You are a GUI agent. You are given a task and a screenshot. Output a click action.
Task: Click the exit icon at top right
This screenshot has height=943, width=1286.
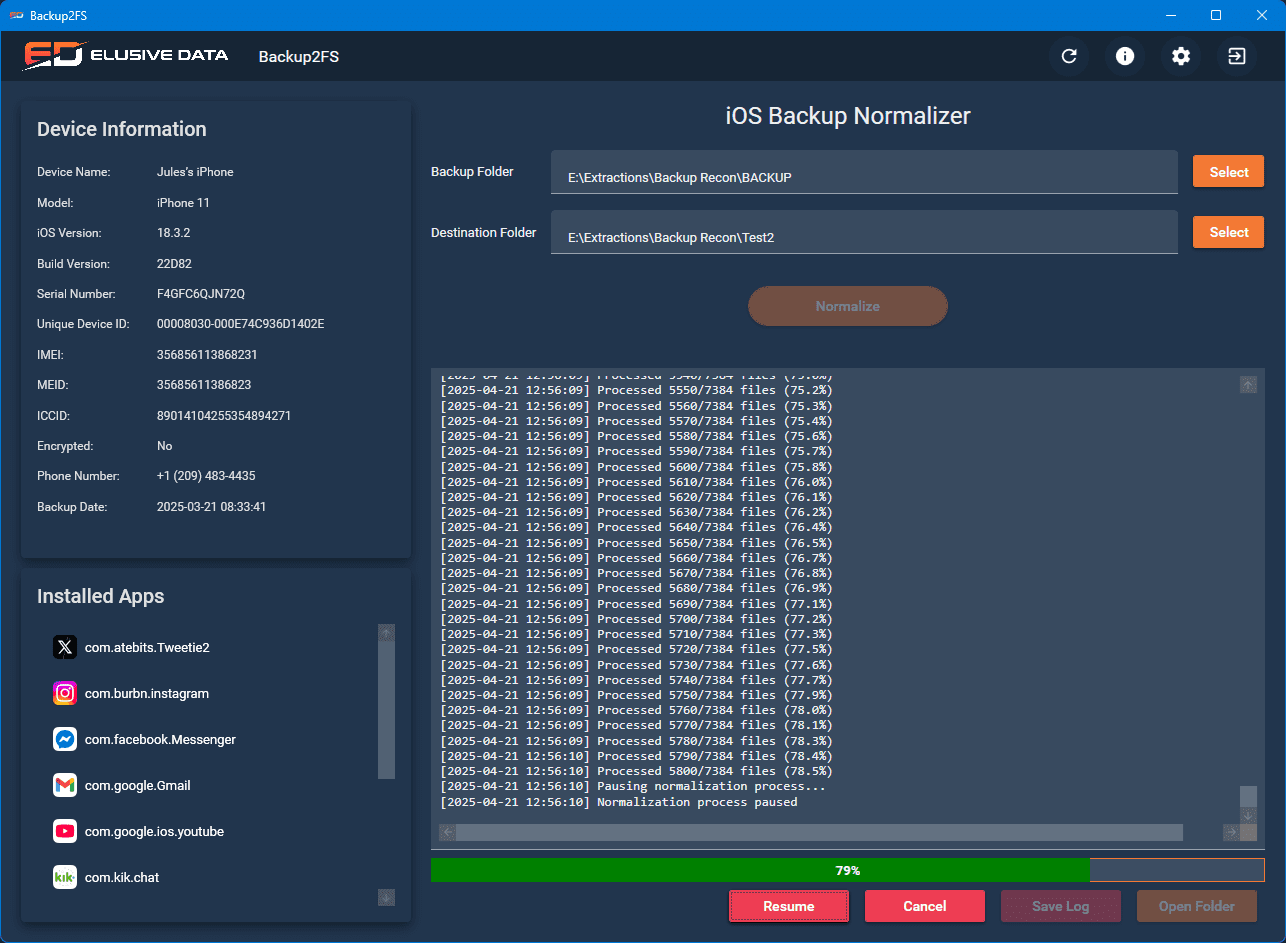click(x=1237, y=56)
